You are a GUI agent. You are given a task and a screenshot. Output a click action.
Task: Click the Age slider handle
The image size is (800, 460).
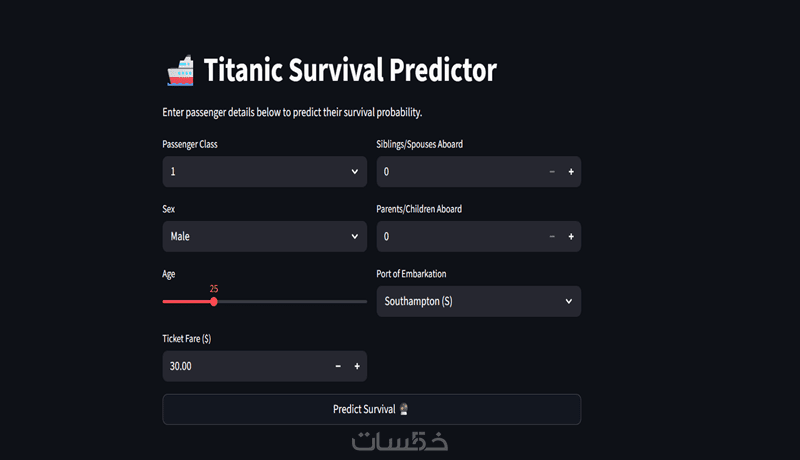point(214,301)
